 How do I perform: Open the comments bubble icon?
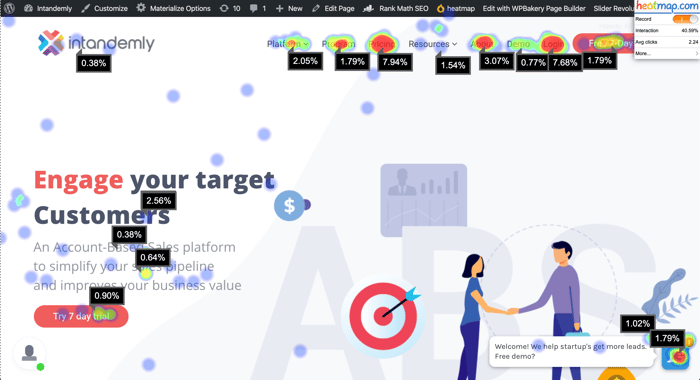click(254, 8)
